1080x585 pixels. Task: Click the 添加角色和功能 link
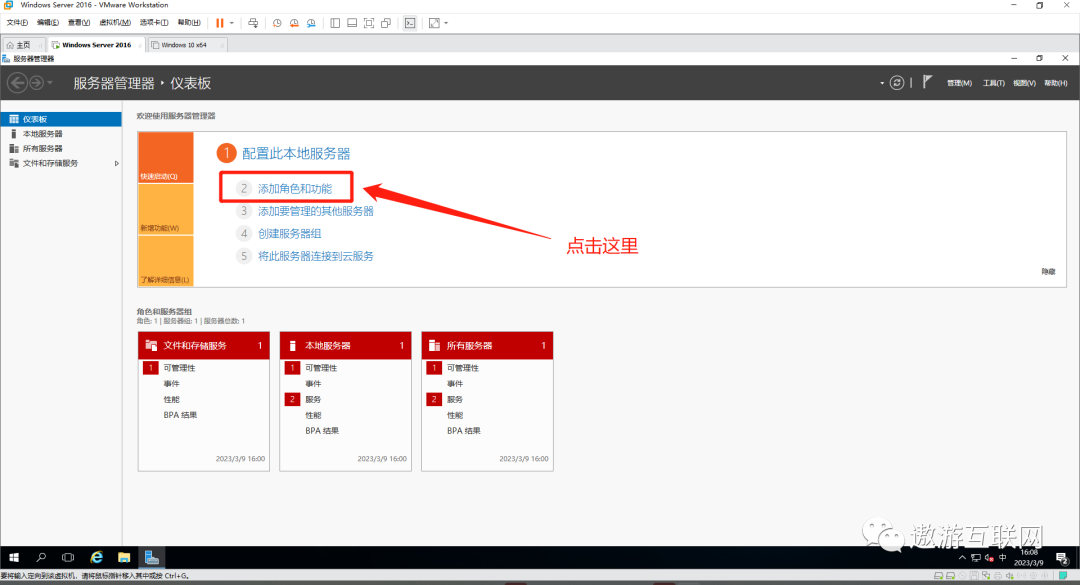tap(295, 188)
